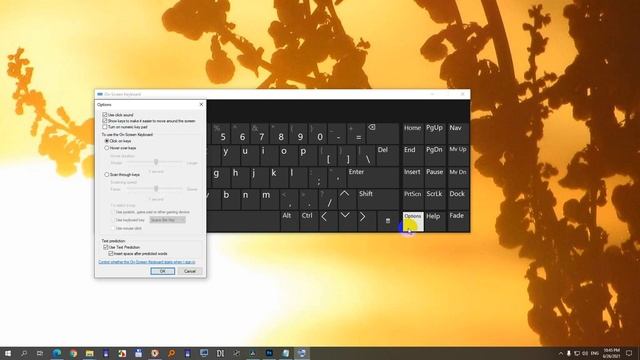Click the Scanning speed slider
The height and width of the screenshot is (360, 640).
156,189
